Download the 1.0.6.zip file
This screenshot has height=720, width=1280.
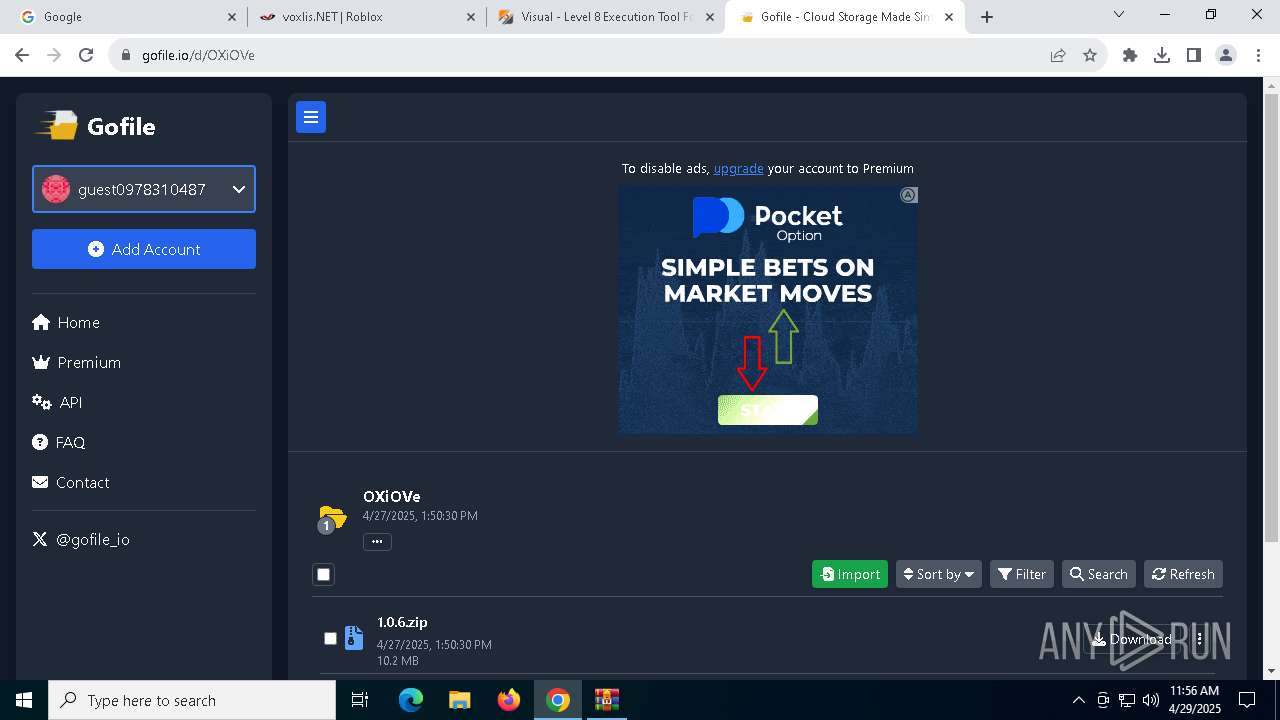tap(1132, 639)
